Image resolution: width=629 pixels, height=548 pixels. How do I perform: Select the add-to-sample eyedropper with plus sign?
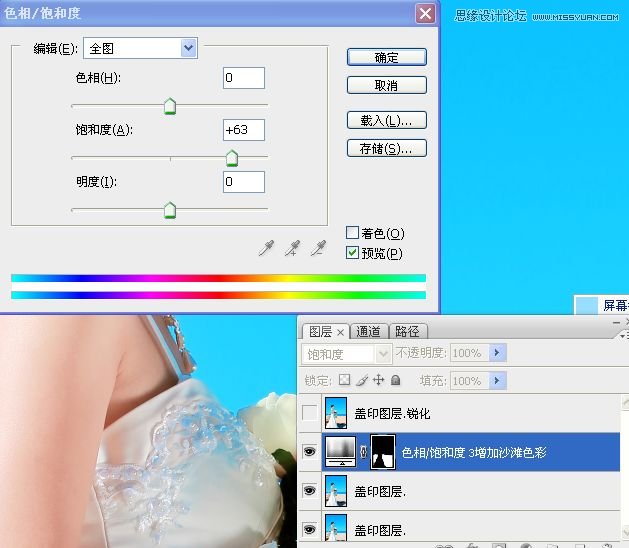click(292, 248)
